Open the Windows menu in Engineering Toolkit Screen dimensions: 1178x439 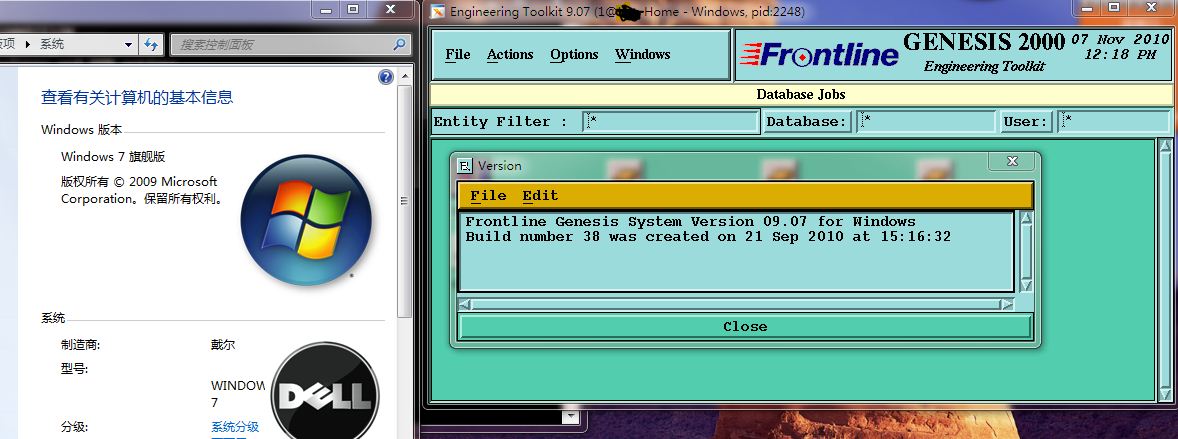[x=642, y=54]
